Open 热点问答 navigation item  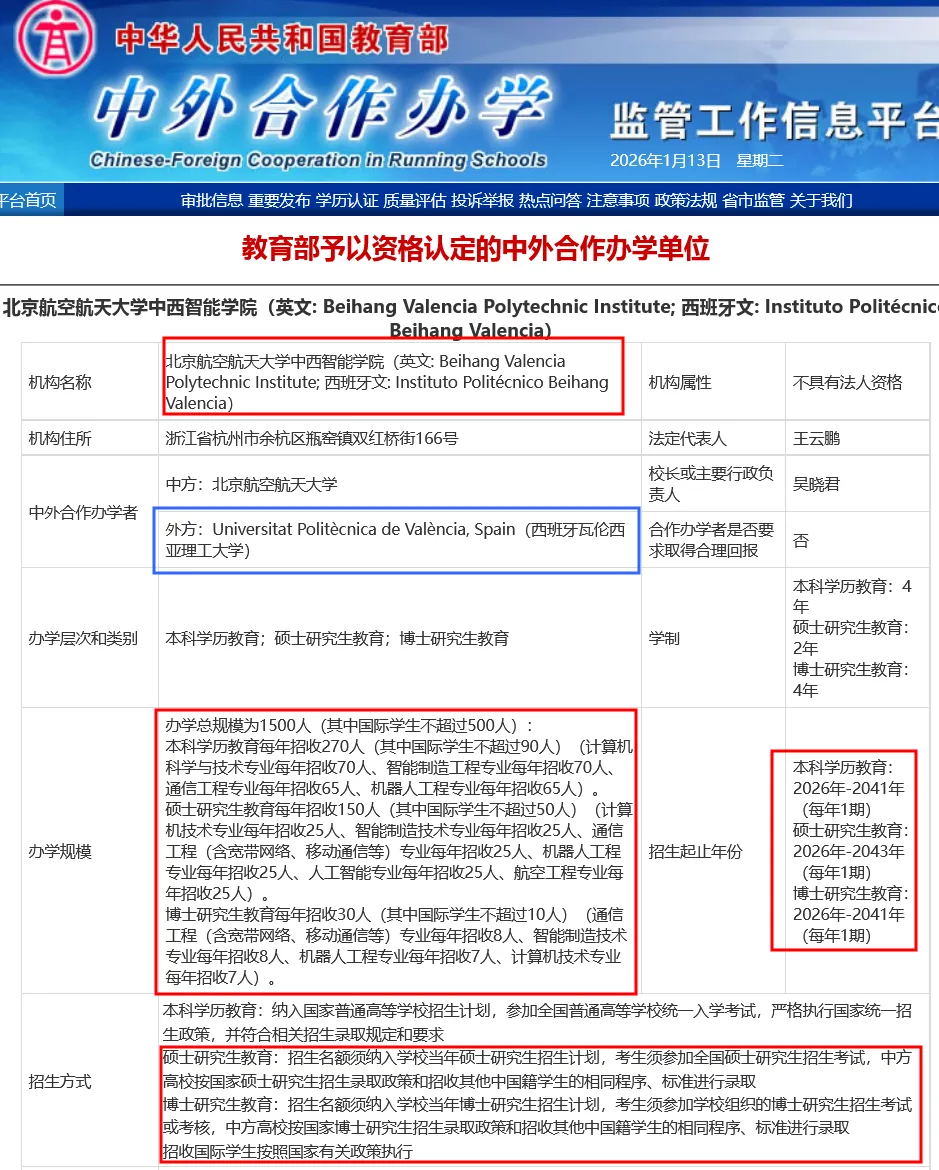click(550, 200)
